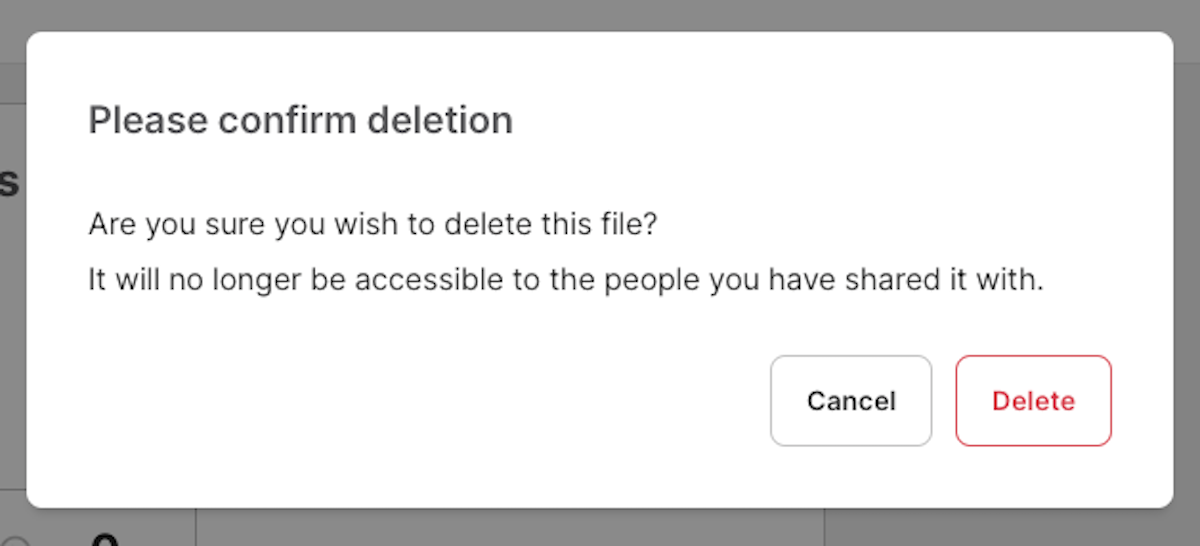Abort deletion by pressing Cancel

point(851,401)
